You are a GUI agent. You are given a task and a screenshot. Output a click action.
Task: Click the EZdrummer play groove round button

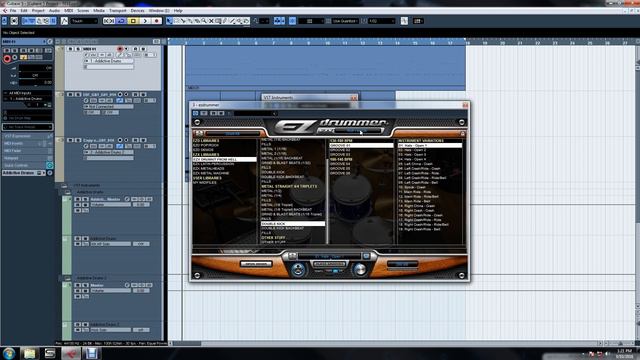point(299,270)
